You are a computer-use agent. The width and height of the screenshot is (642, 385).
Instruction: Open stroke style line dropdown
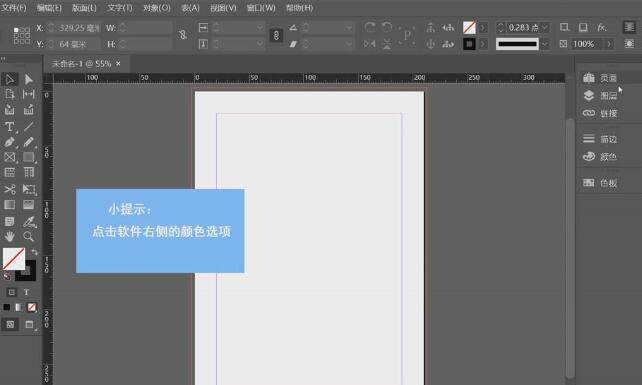pos(545,44)
